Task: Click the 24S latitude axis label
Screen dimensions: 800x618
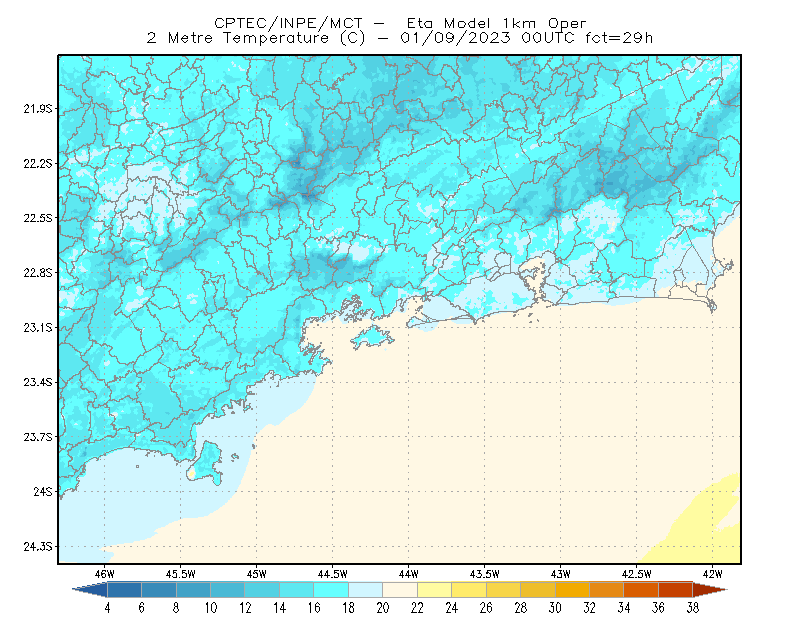Action: click(x=42, y=491)
